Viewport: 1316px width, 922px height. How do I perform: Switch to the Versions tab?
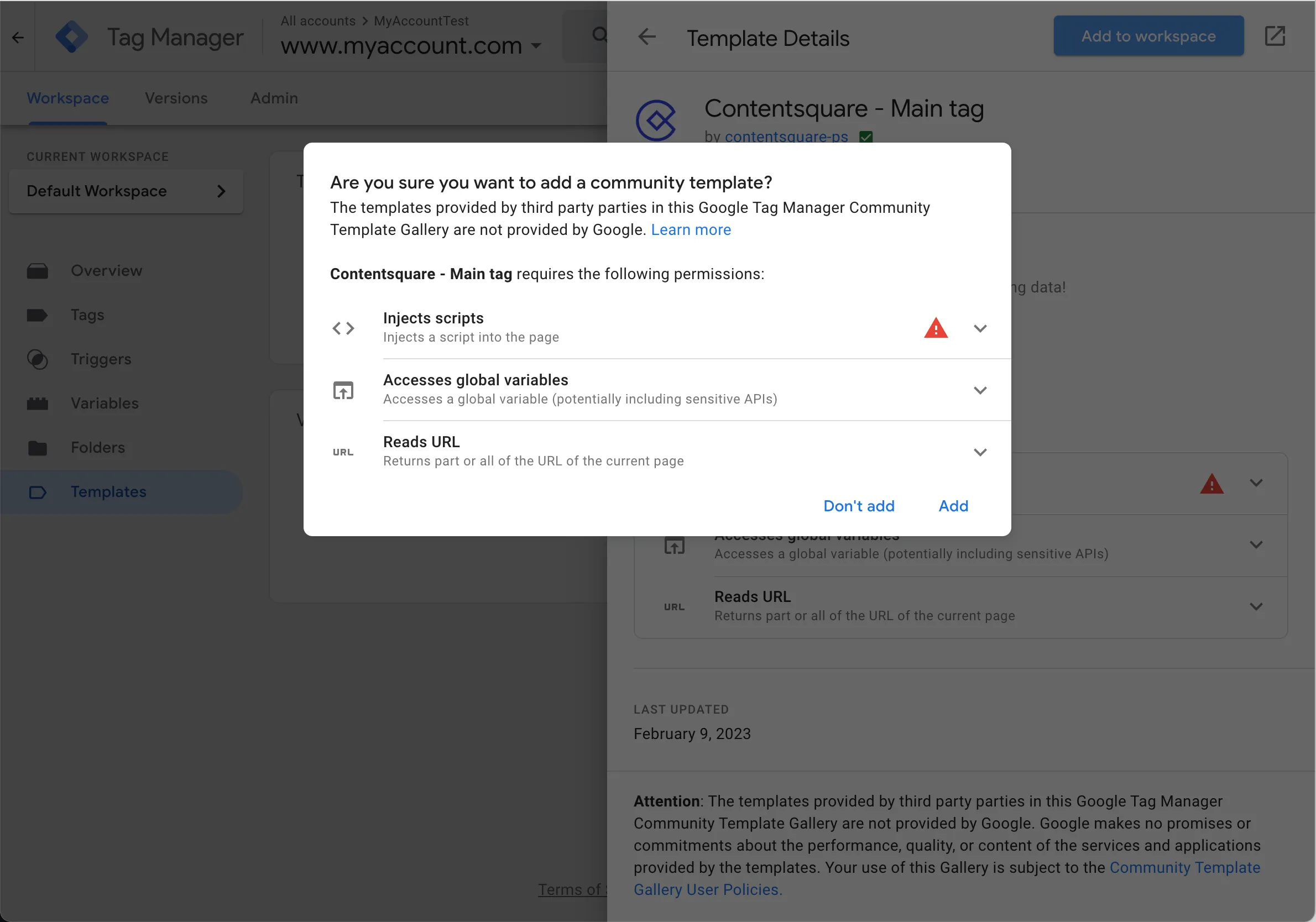point(176,98)
